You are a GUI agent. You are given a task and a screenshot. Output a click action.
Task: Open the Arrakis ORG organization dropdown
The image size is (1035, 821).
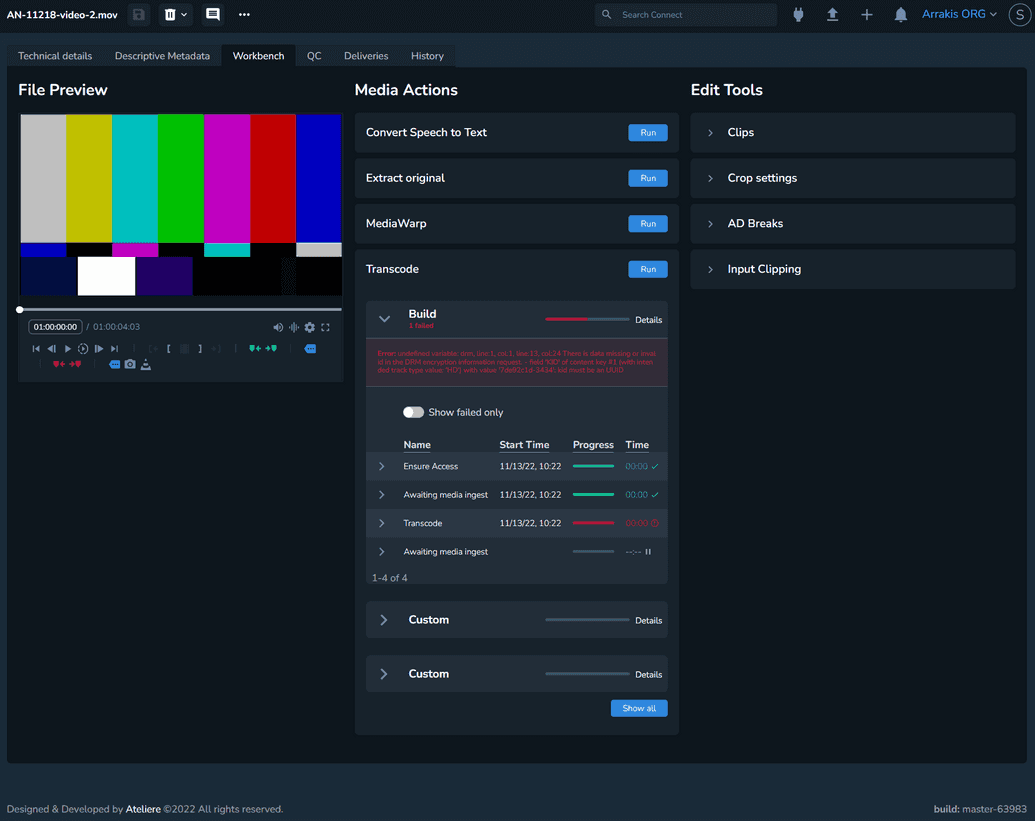tap(959, 14)
